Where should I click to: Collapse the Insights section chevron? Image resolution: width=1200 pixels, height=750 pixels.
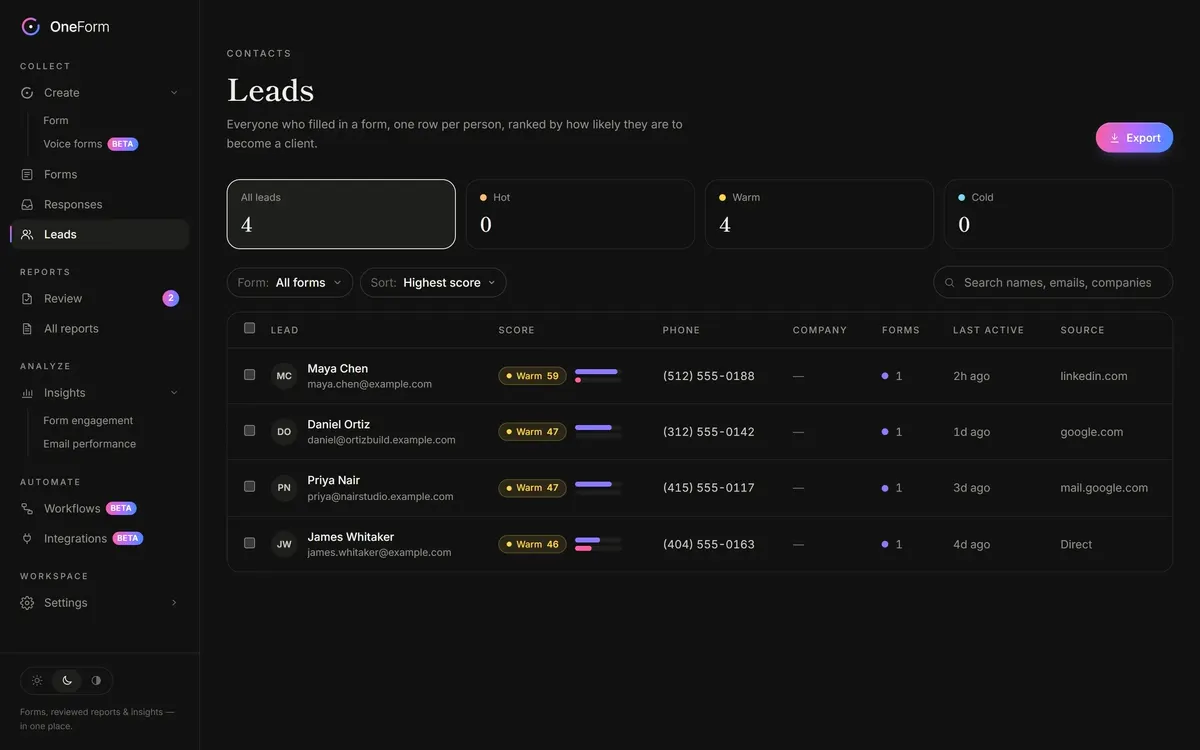coord(174,393)
